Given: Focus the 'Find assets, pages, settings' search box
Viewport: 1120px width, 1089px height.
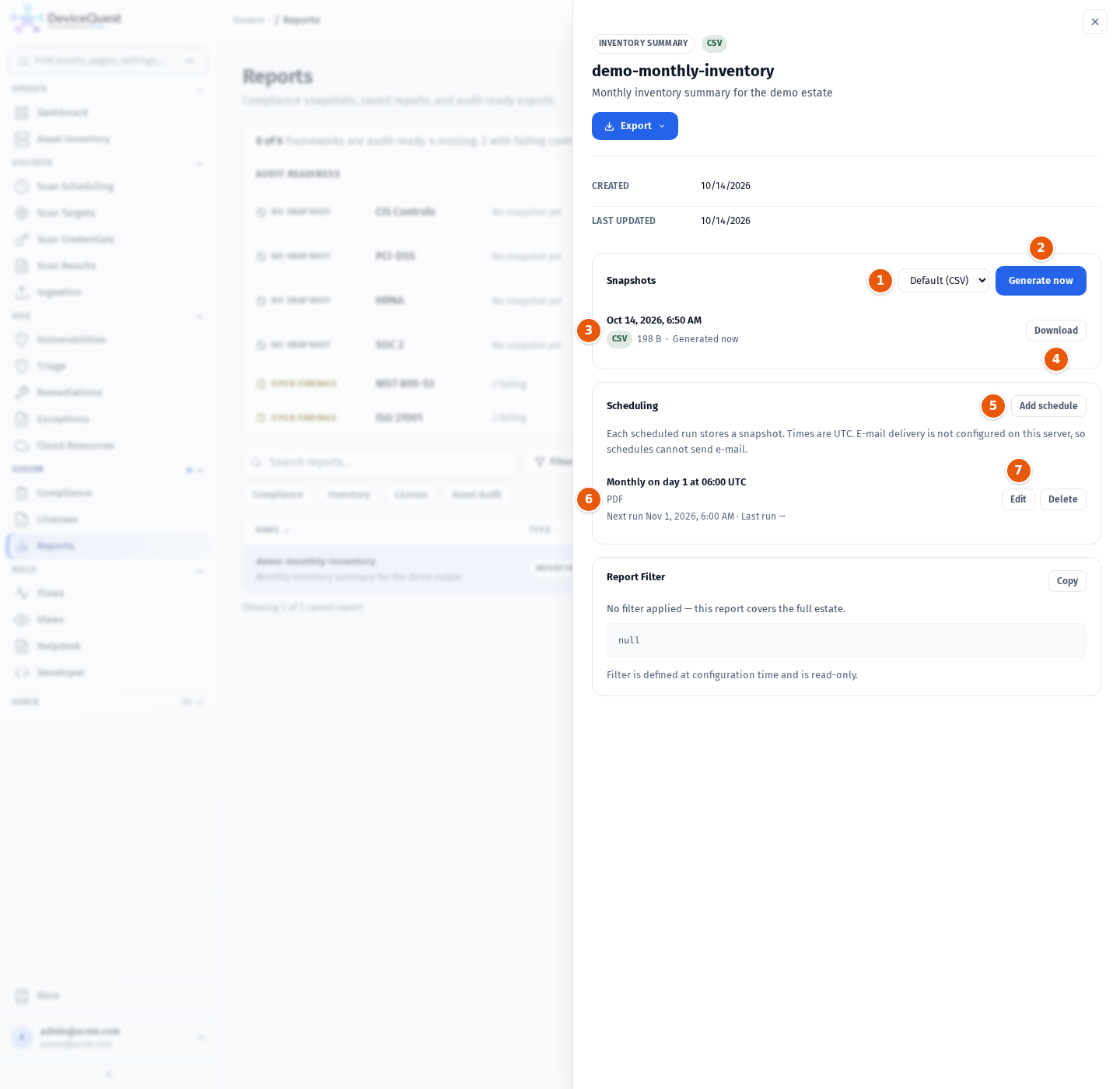Looking at the screenshot, I should pos(107,61).
